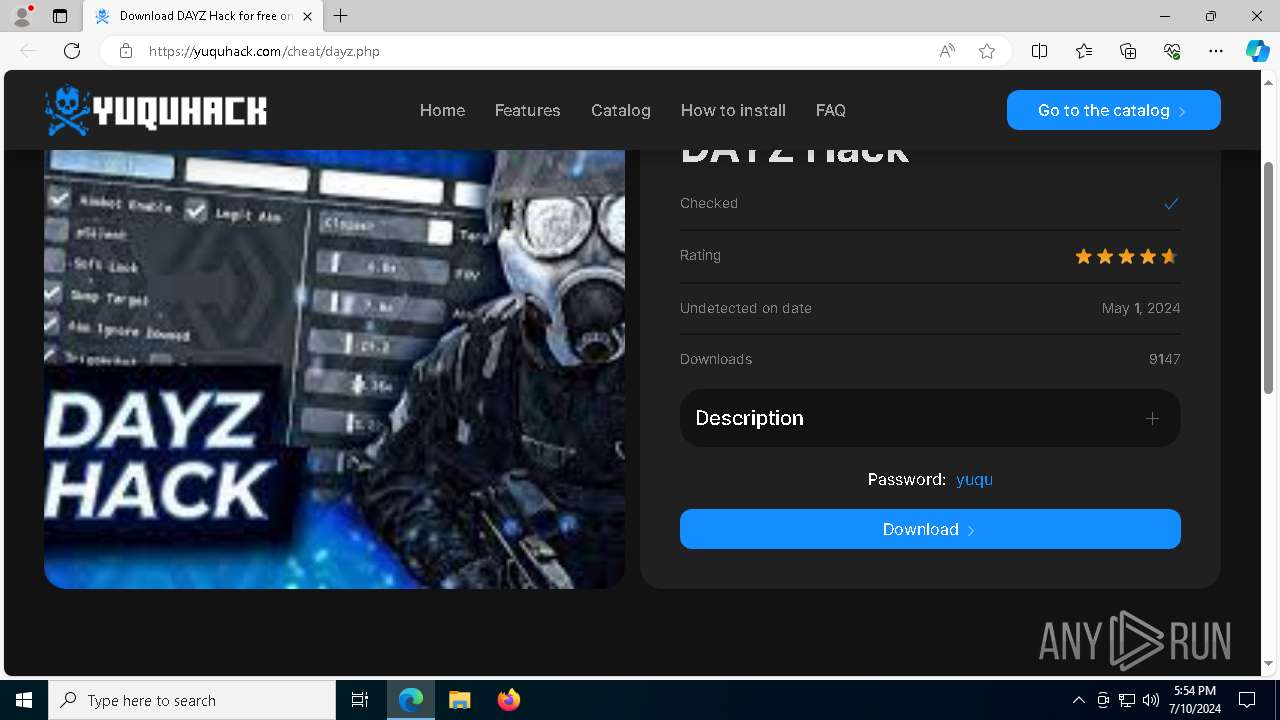Click the downloads count 9147

pyautogui.click(x=1164, y=359)
